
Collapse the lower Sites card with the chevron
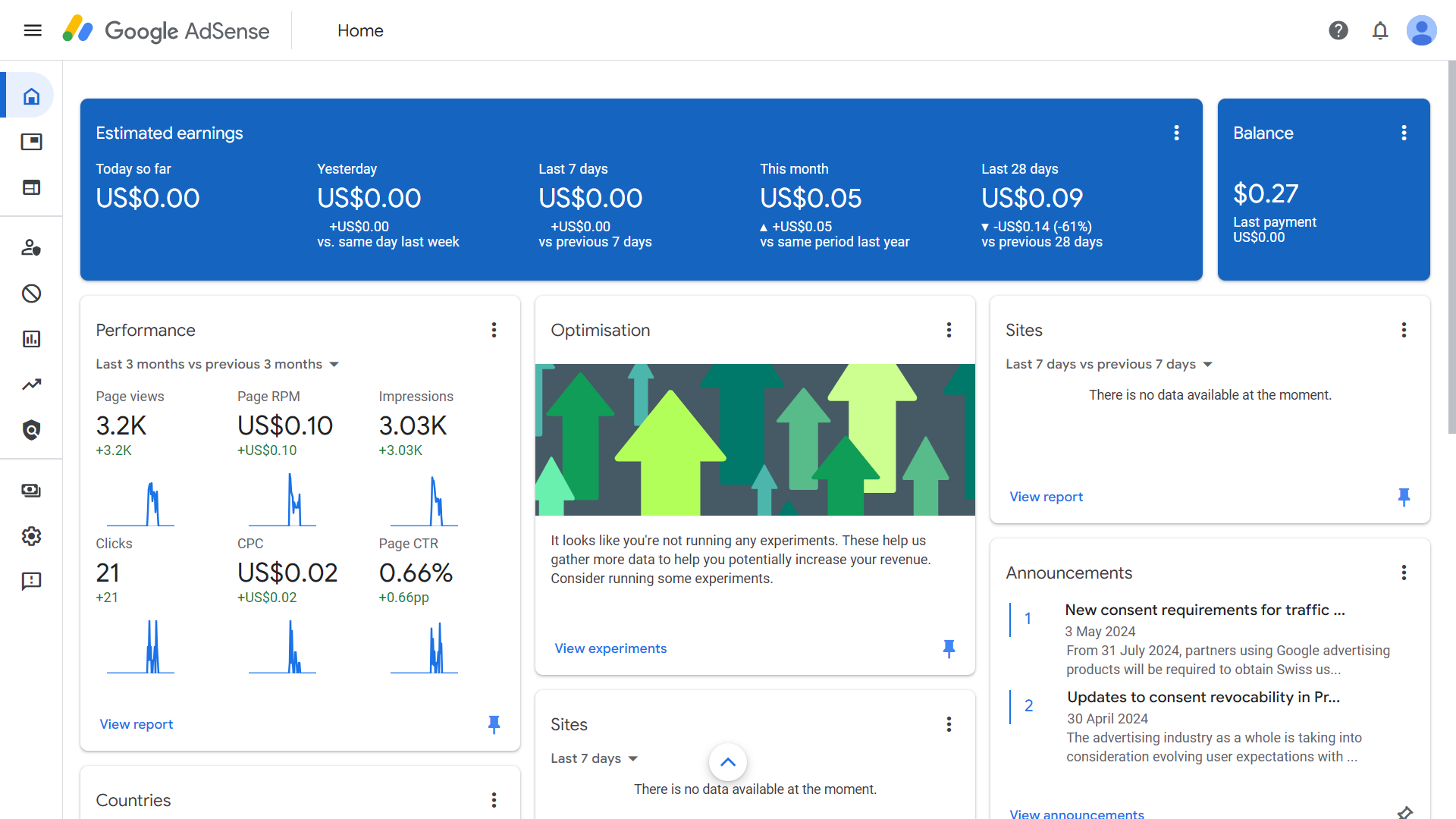pyautogui.click(x=727, y=762)
